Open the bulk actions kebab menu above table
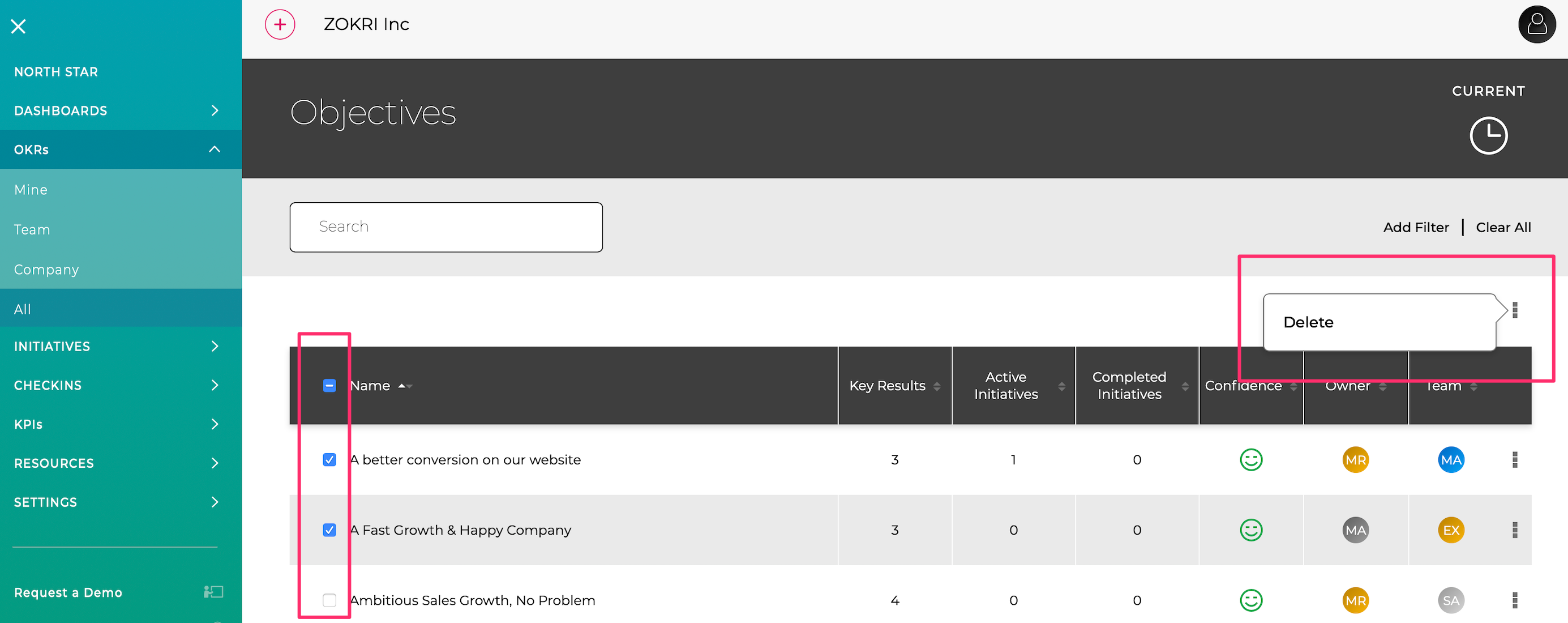 [1515, 310]
